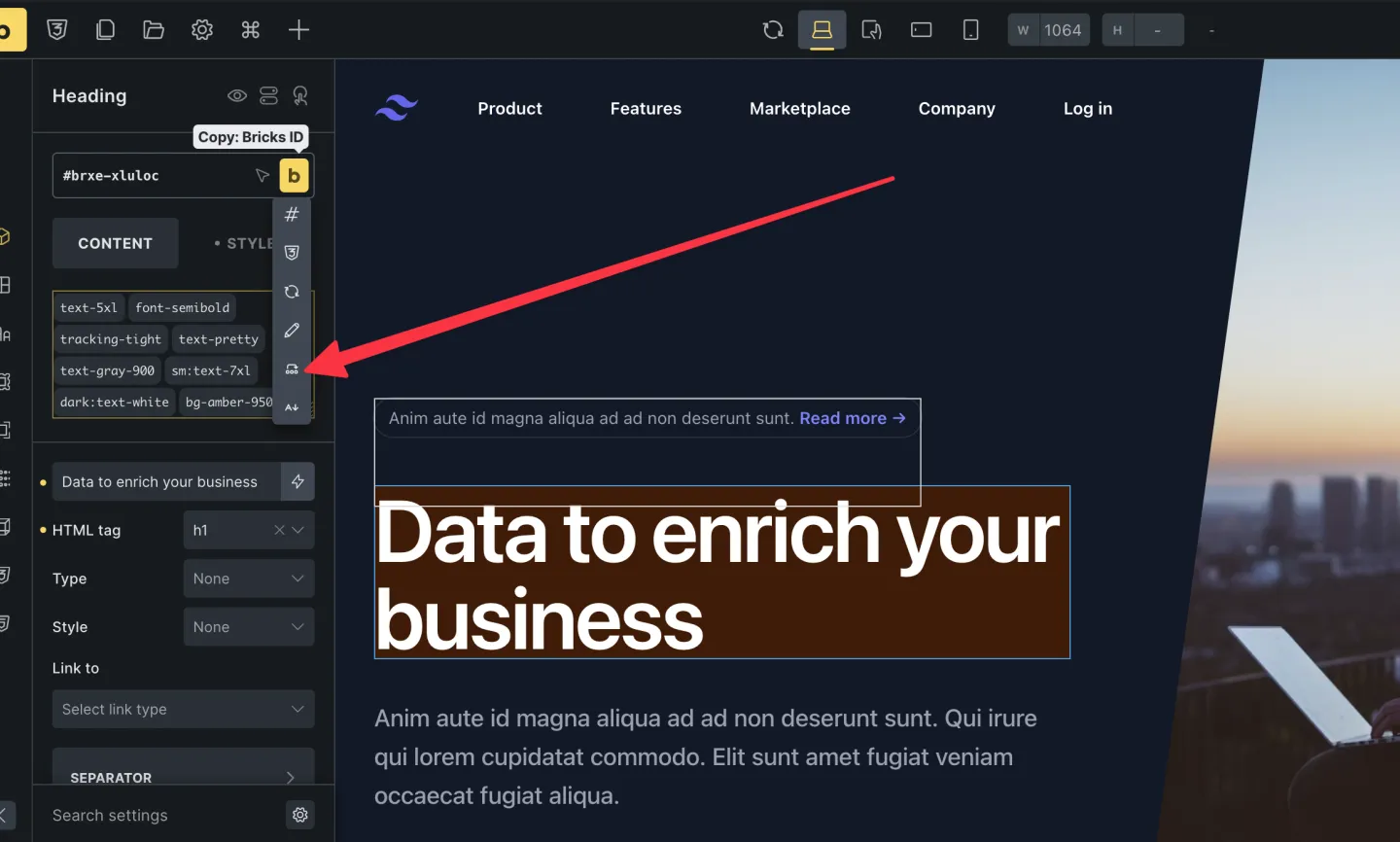1400x842 pixels.
Task: Click the plus icon to add element
Action: (x=298, y=30)
